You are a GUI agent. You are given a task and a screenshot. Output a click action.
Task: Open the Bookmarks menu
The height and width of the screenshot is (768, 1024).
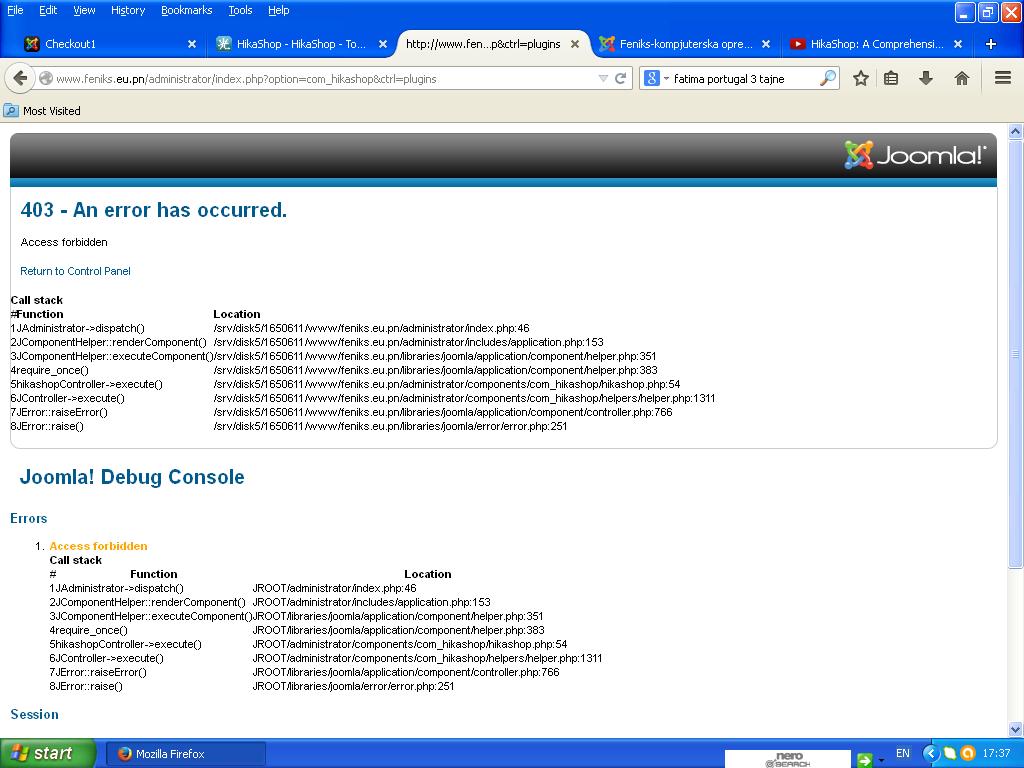point(187,10)
